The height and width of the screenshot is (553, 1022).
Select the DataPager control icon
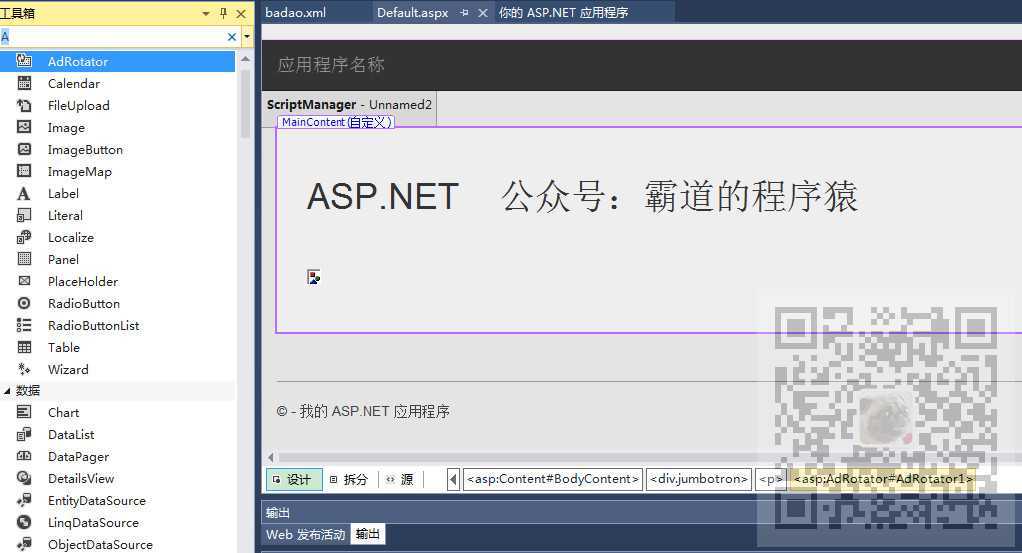pyautogui.click(x=24, y=456)
